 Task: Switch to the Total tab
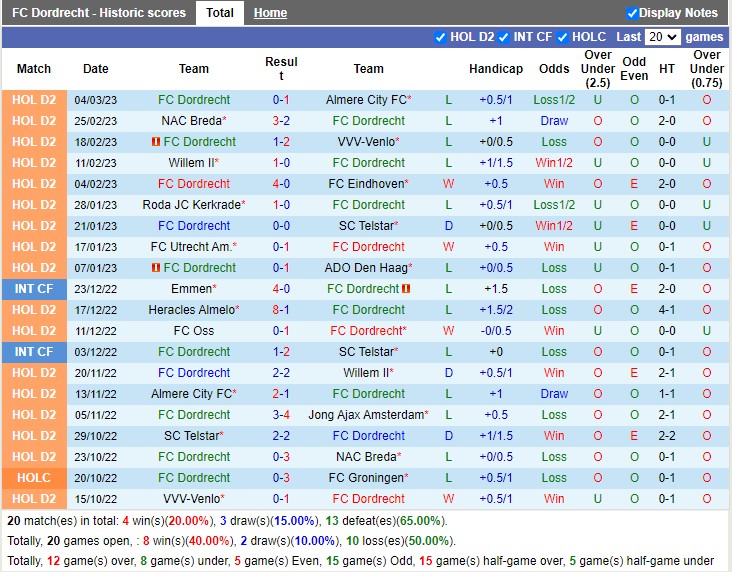[x=220, y=13]
